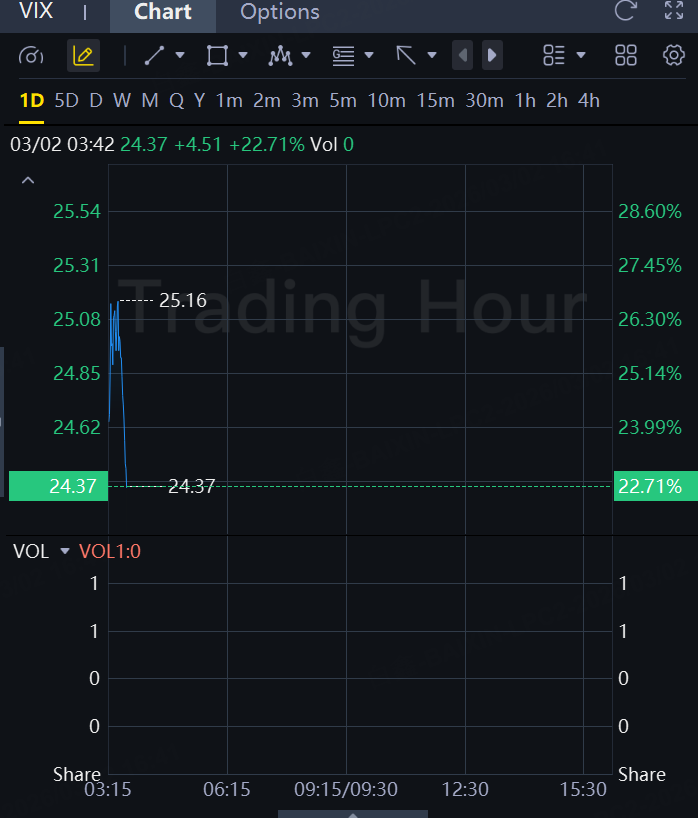The height and width of the screenshot is (818, 698).
Task: Open the chart settings gear
Action: (x=673, y=55)
